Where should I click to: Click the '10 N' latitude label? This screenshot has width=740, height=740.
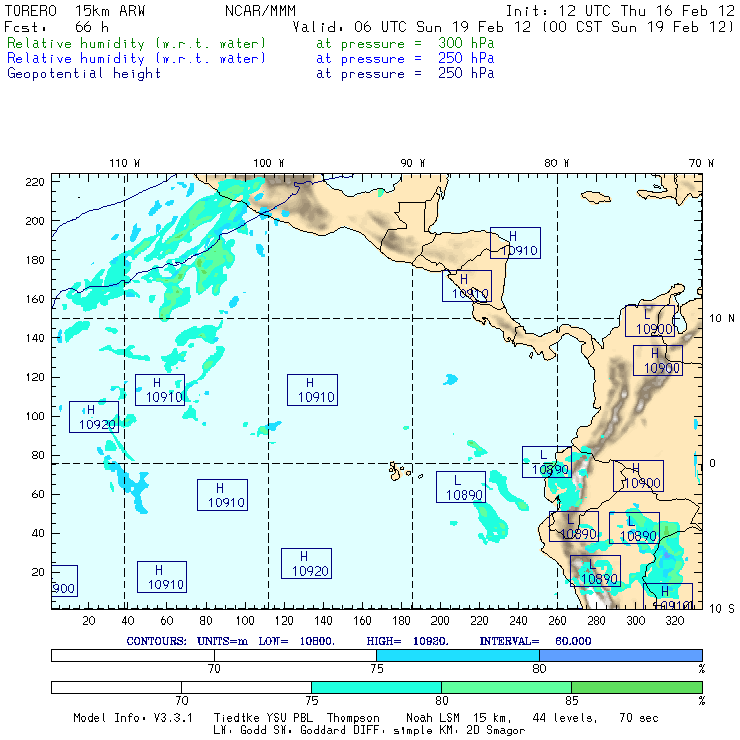tap(722, 319)
